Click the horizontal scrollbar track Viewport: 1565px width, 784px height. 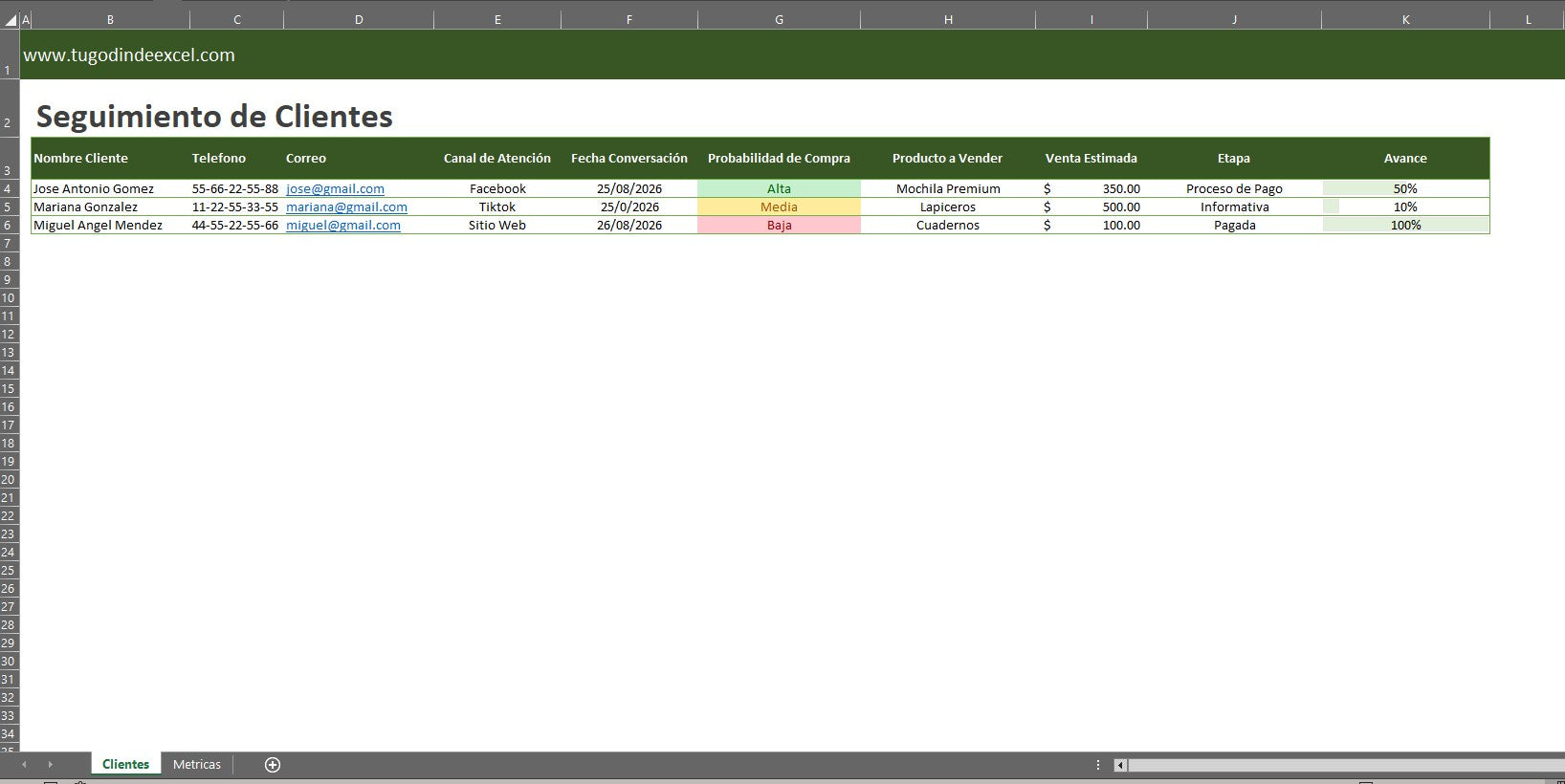[1346, 765]
